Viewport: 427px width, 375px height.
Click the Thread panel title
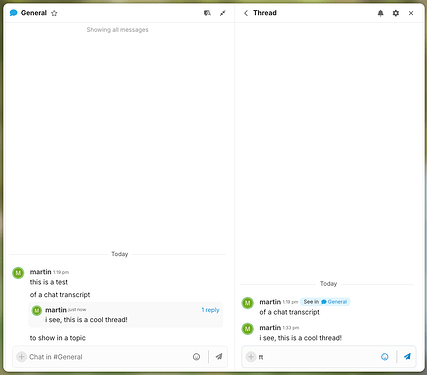265,13
